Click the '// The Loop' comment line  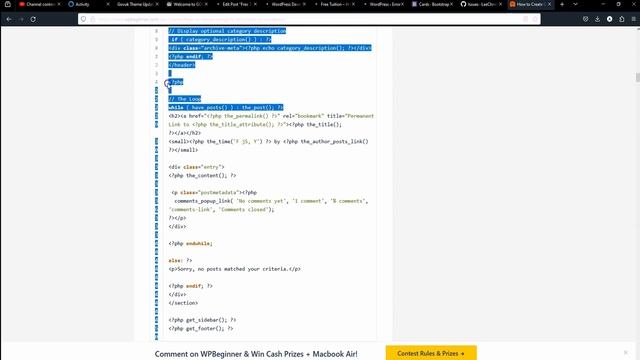(x=184, y=99)
